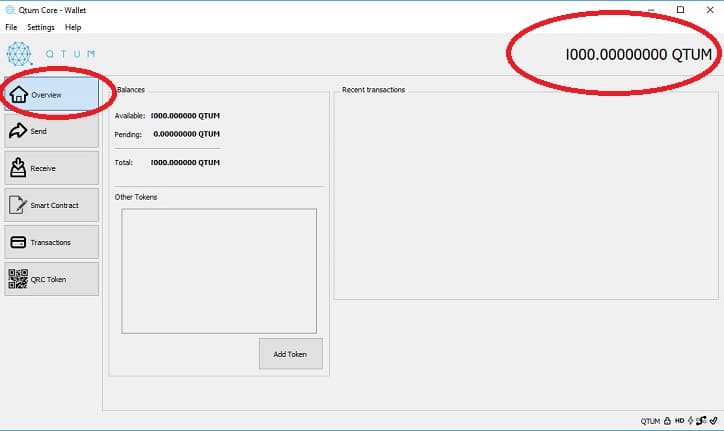Click the HD wallet status icon
Image resolution: width=724 pixels, height=431 pixels.
679,421
